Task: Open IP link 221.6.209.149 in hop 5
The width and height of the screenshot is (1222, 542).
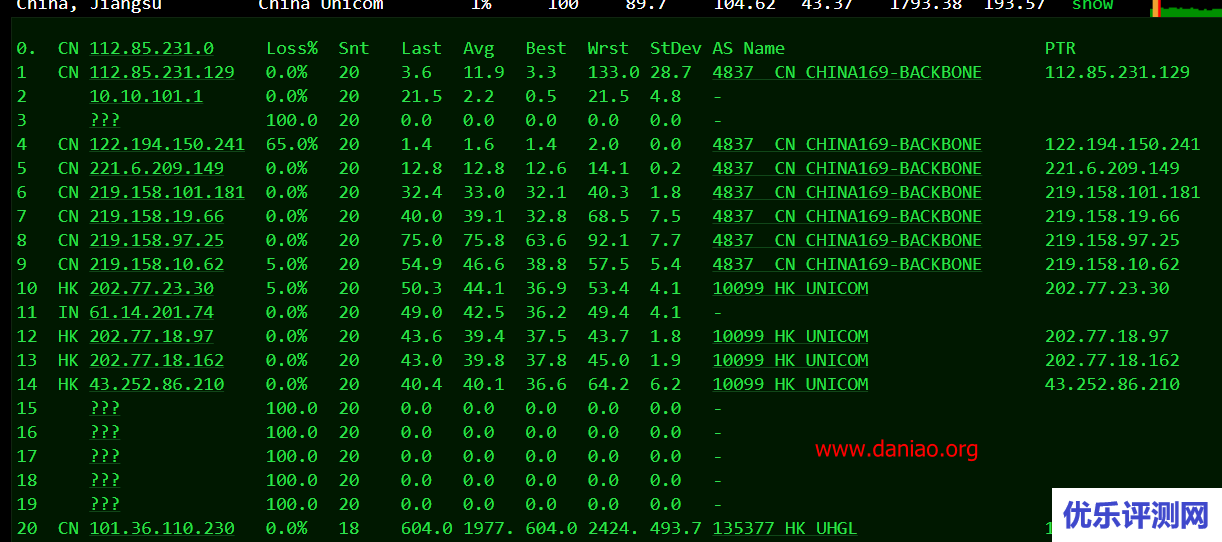Action: click(x=157, y=168)
